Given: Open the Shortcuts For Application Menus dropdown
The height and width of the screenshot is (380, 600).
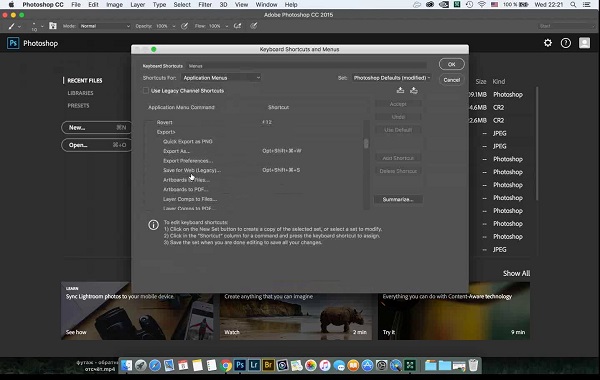Looking at the screenshot, I should [221, 78].
